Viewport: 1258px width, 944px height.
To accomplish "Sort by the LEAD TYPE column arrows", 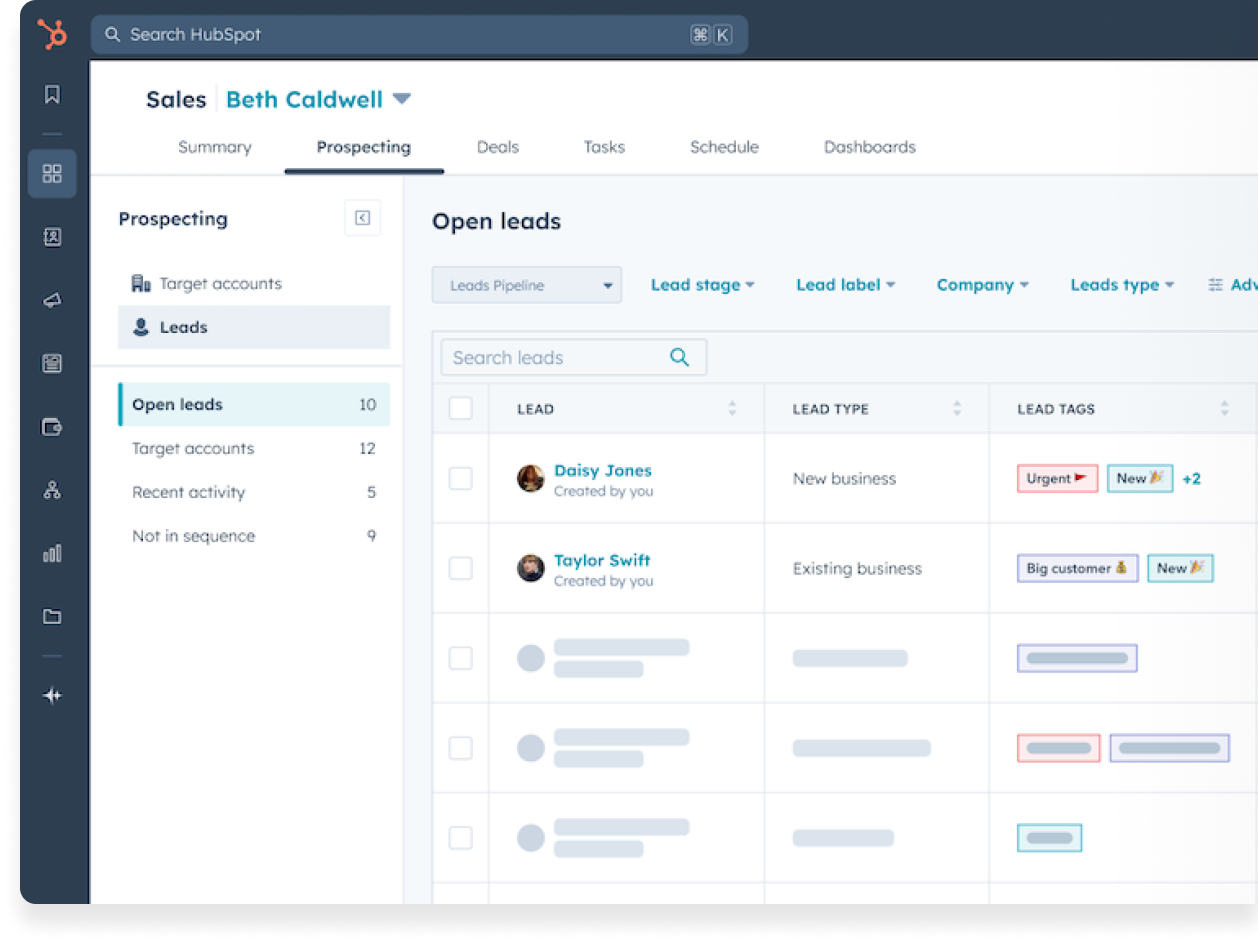I will tap(957, 408).
